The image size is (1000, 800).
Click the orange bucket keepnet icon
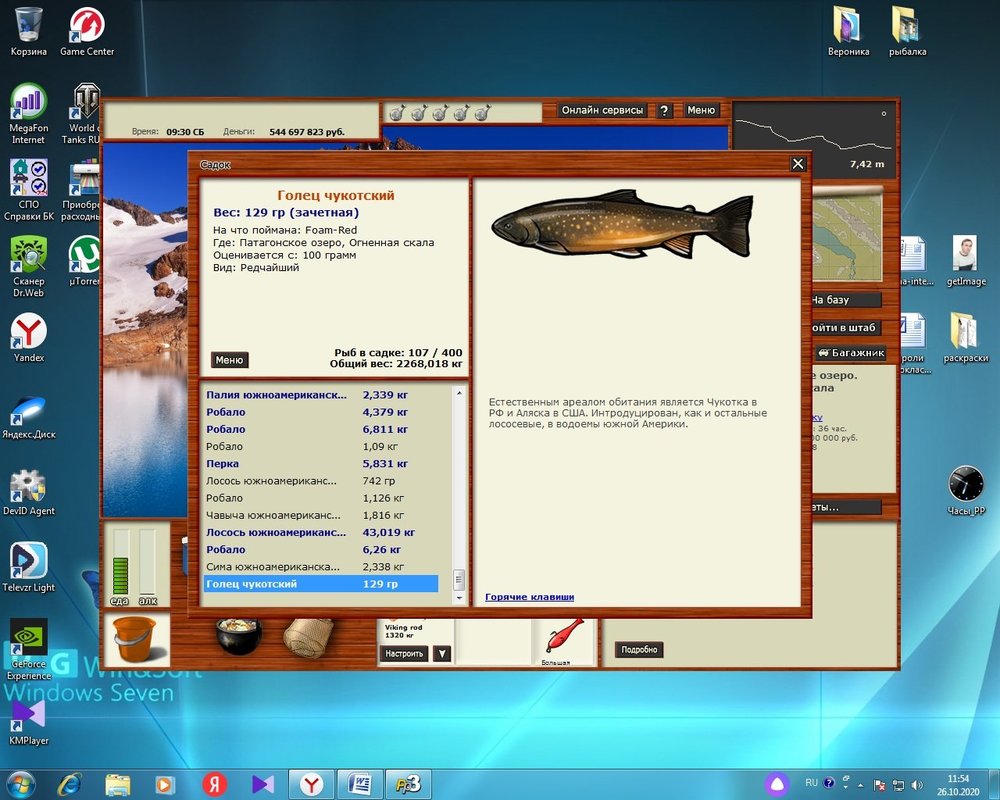coord(136,640)
